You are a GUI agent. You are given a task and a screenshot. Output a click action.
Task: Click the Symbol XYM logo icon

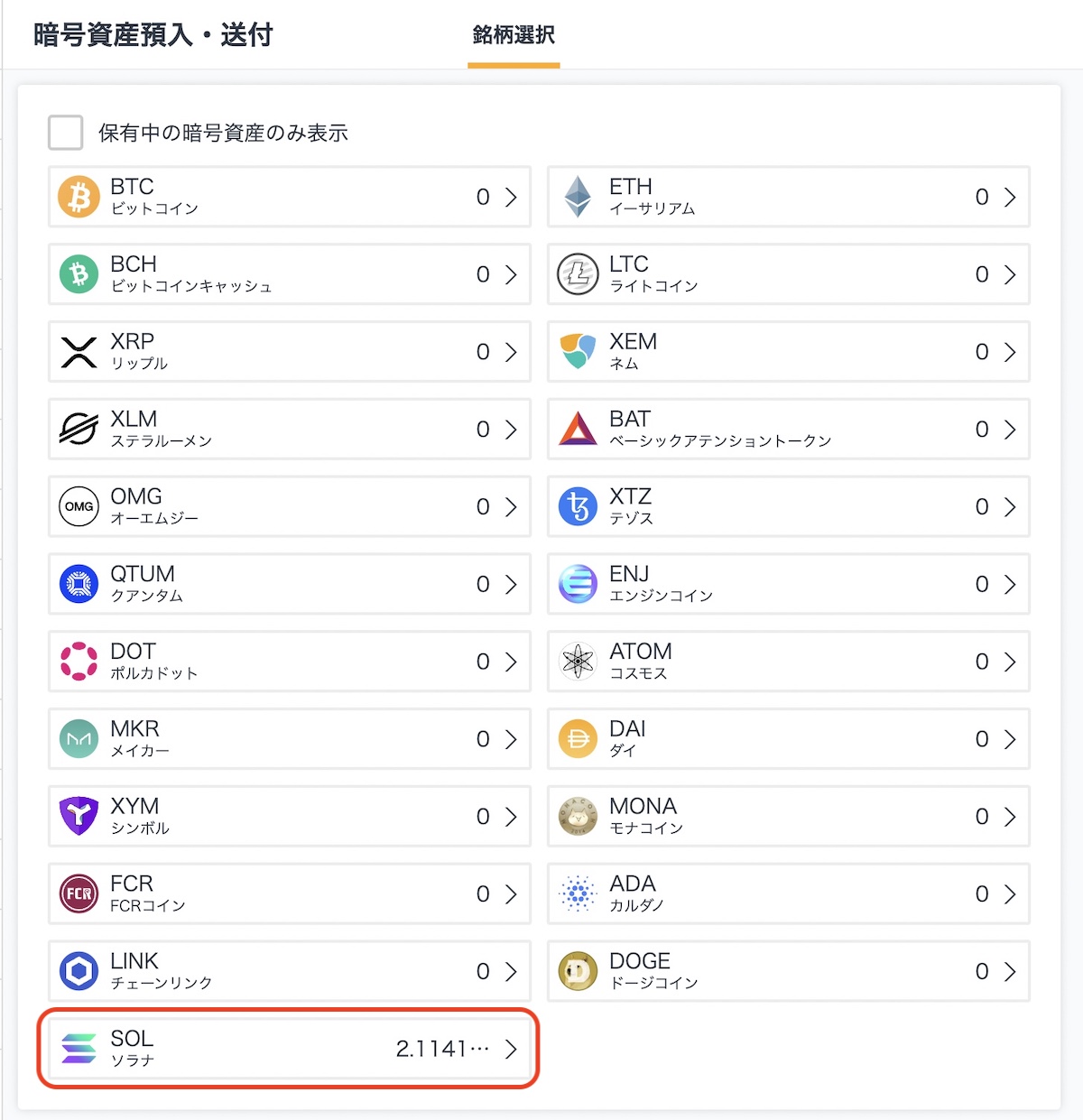[x=79, y=817]
